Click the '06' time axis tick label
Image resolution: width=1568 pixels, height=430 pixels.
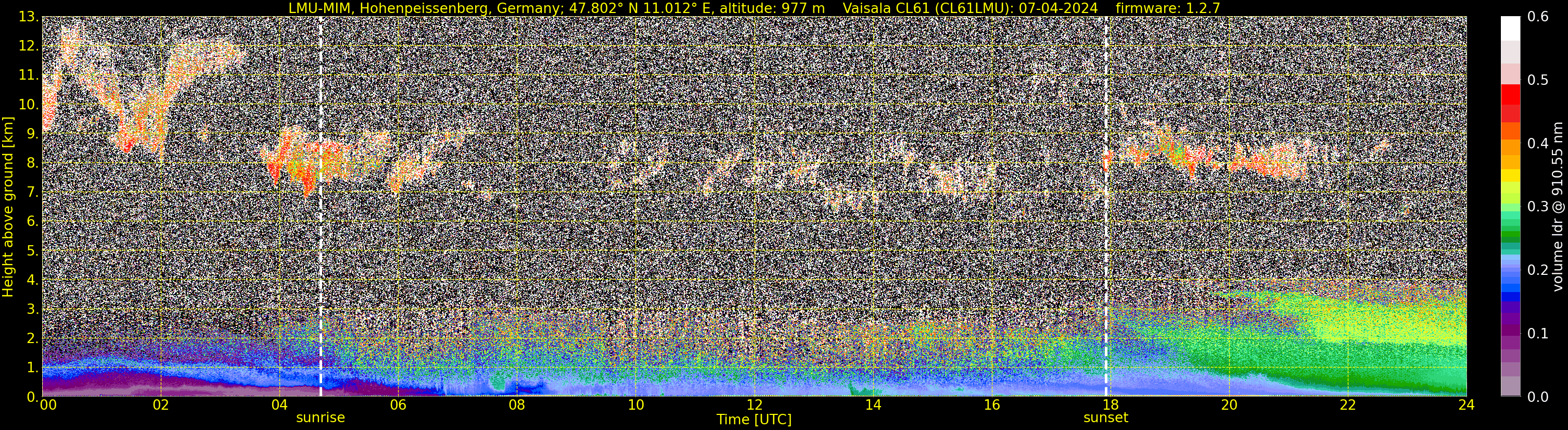coord(398,405)
